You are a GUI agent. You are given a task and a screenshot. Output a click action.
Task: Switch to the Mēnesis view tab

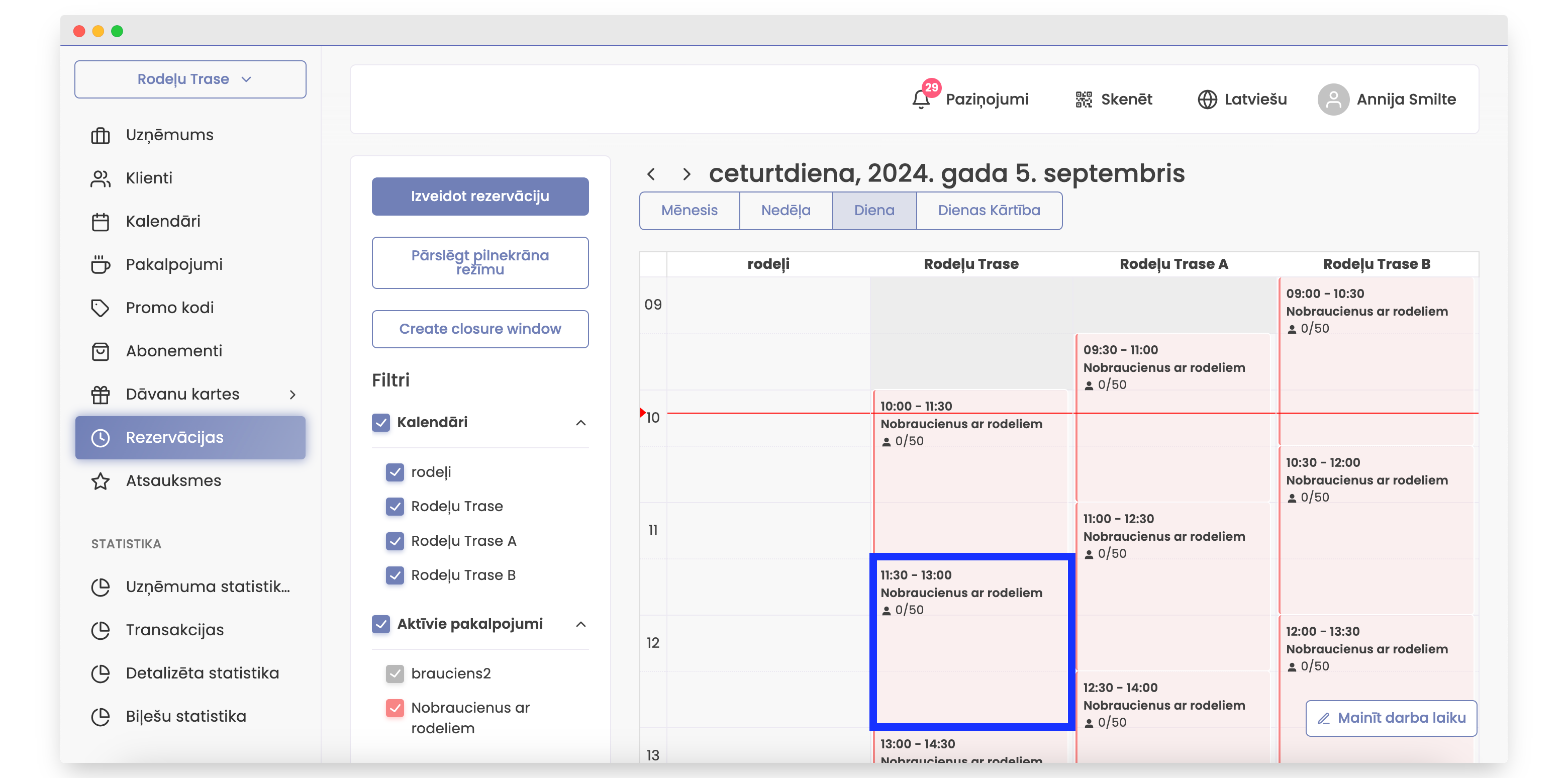[x=689, y=211]
